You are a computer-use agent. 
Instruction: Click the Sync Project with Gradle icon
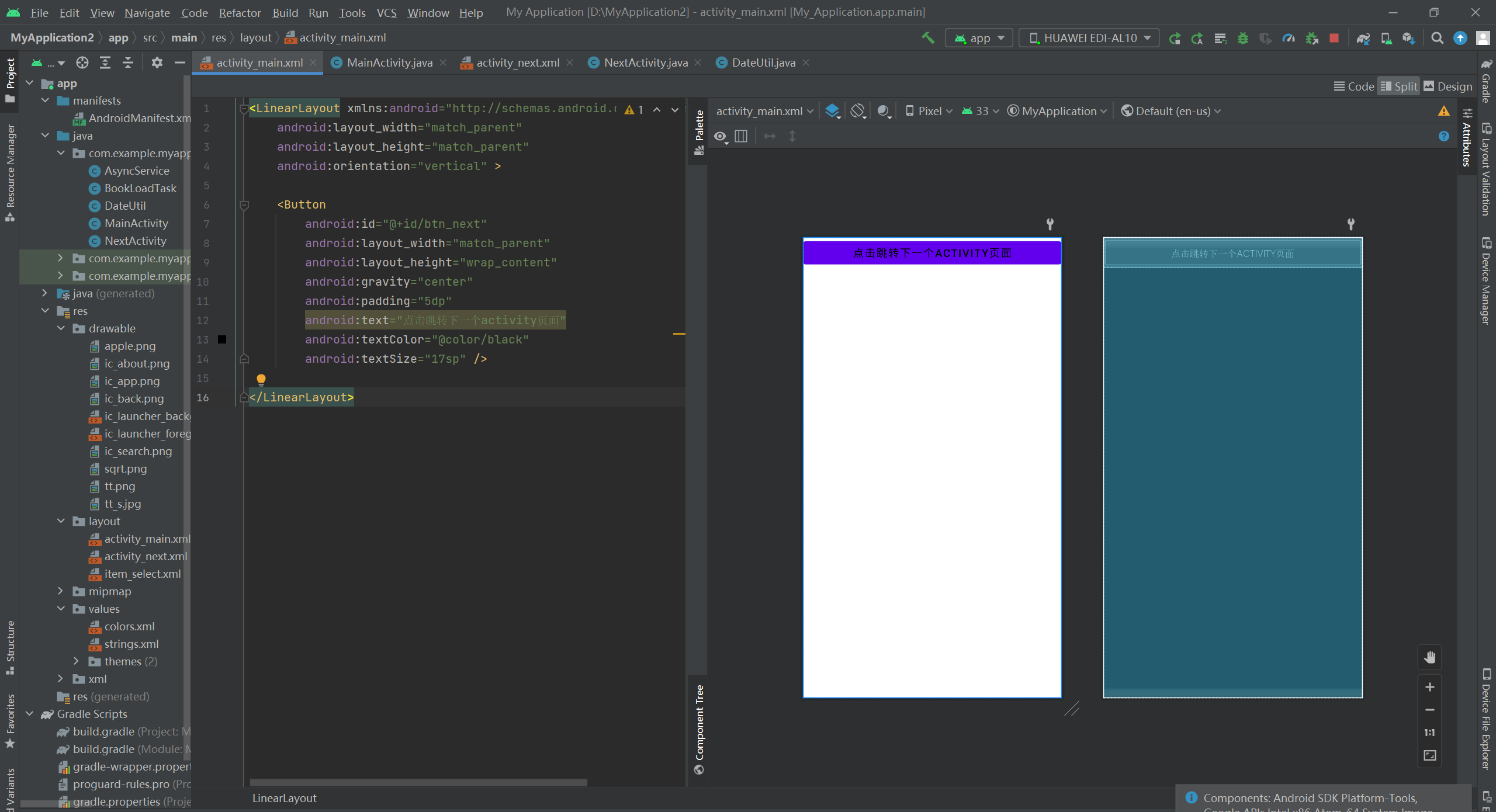[1363, 38]
